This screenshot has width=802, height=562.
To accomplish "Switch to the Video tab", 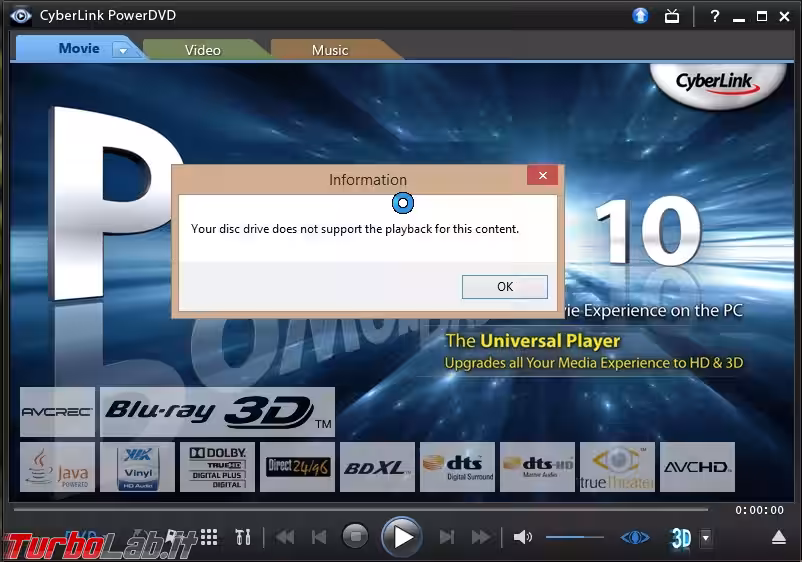I will tap(203, 50).
